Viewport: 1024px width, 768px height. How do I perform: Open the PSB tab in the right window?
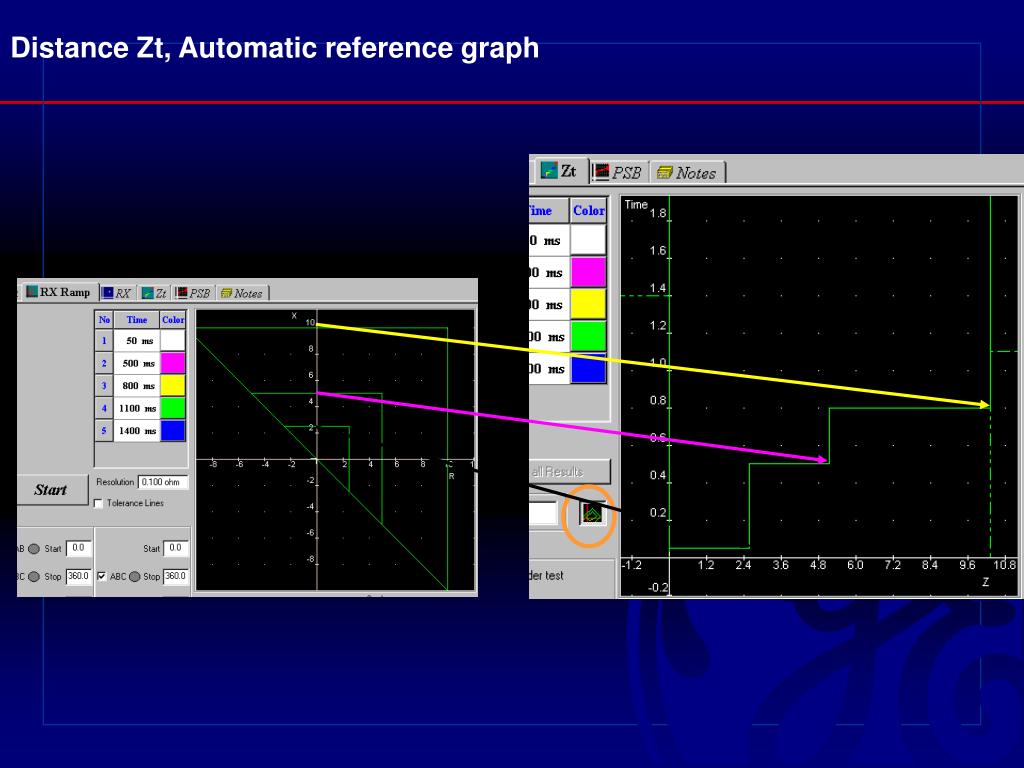click(619, 172)
